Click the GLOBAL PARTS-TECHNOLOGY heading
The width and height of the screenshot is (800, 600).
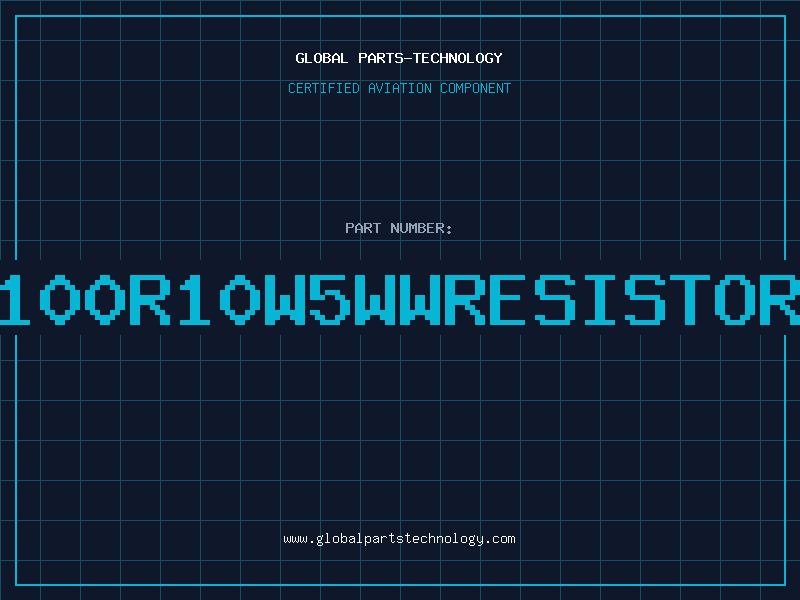pos(399,58)
